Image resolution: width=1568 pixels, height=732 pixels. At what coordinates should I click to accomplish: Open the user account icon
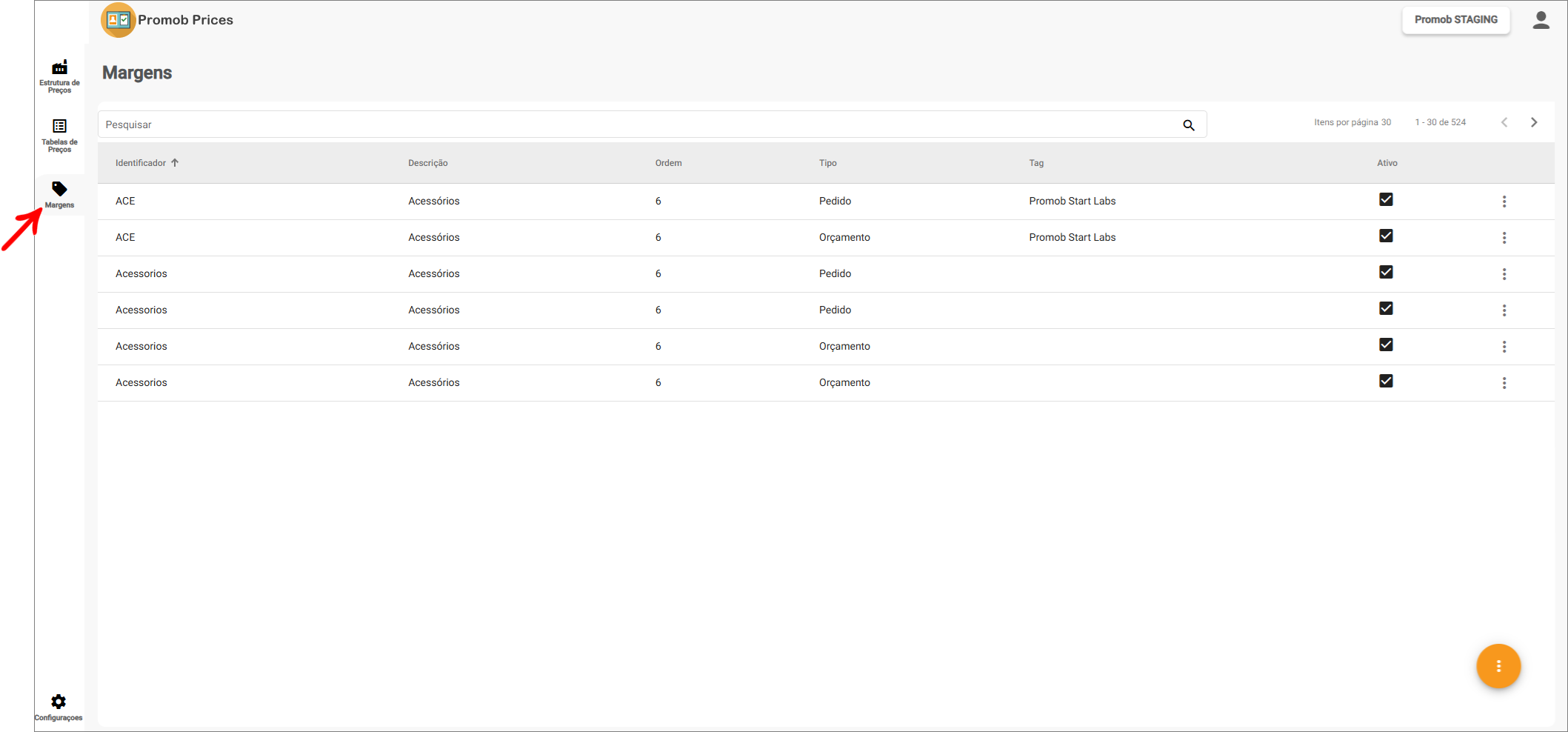click(x=1541, y=20)
